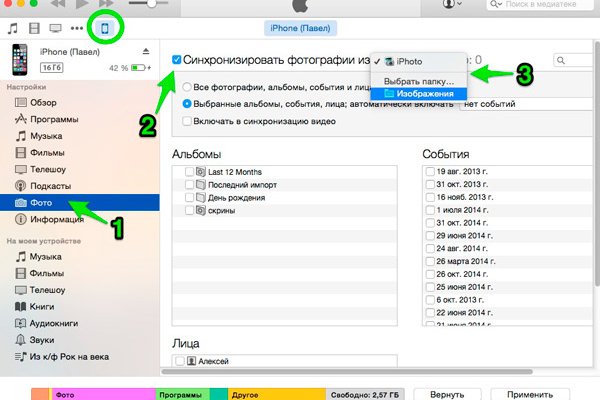
Task: Select Обзор in the settings sidebar
Action: [x=47, y=102]
